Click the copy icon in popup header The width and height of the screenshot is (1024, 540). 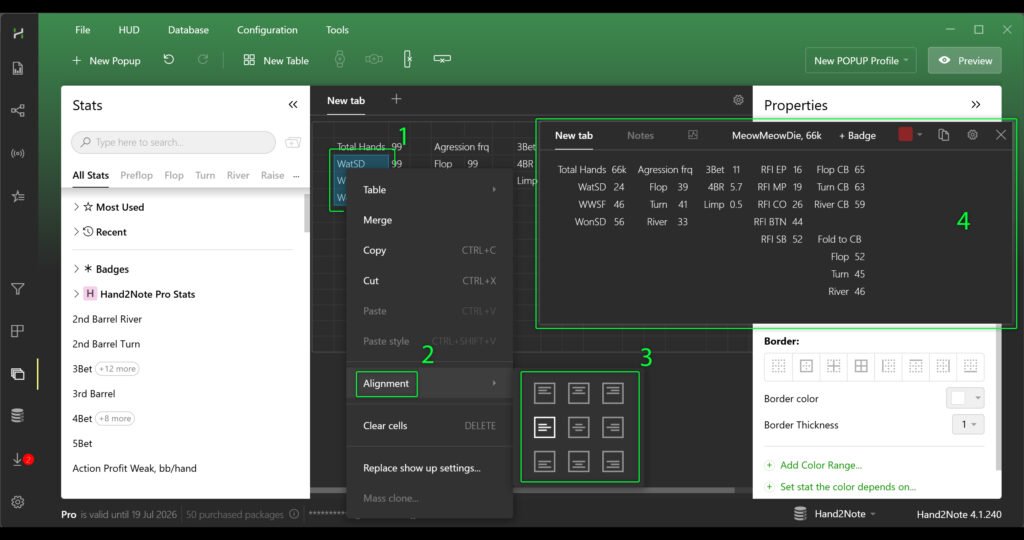(943, 135)
